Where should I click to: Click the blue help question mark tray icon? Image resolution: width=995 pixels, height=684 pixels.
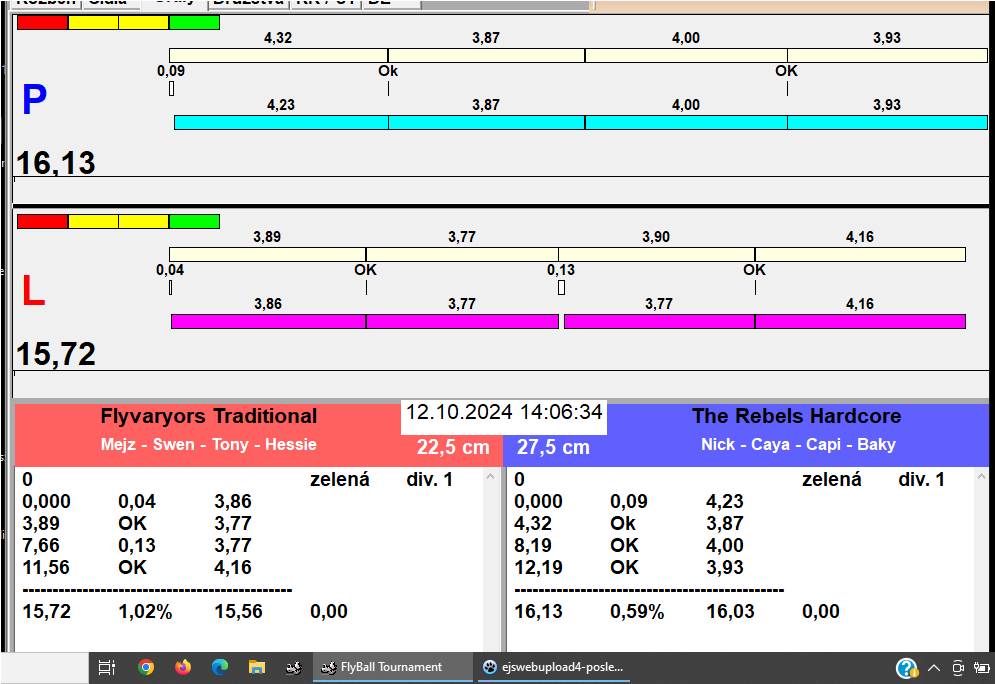click(906, 668)
